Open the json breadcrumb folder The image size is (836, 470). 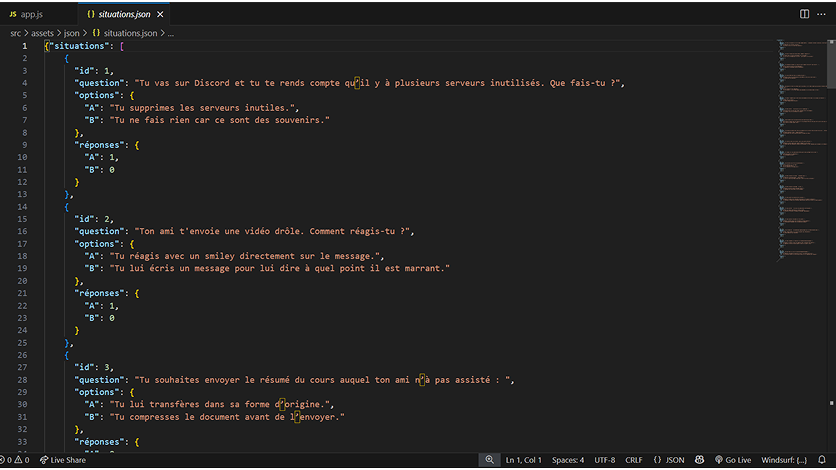pos(71,33)
